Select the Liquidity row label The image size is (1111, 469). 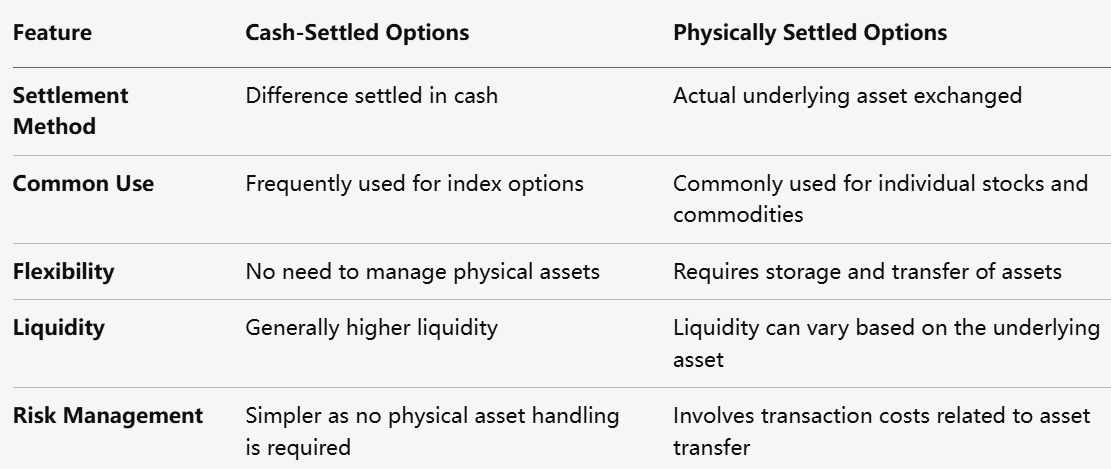point(58,328)
